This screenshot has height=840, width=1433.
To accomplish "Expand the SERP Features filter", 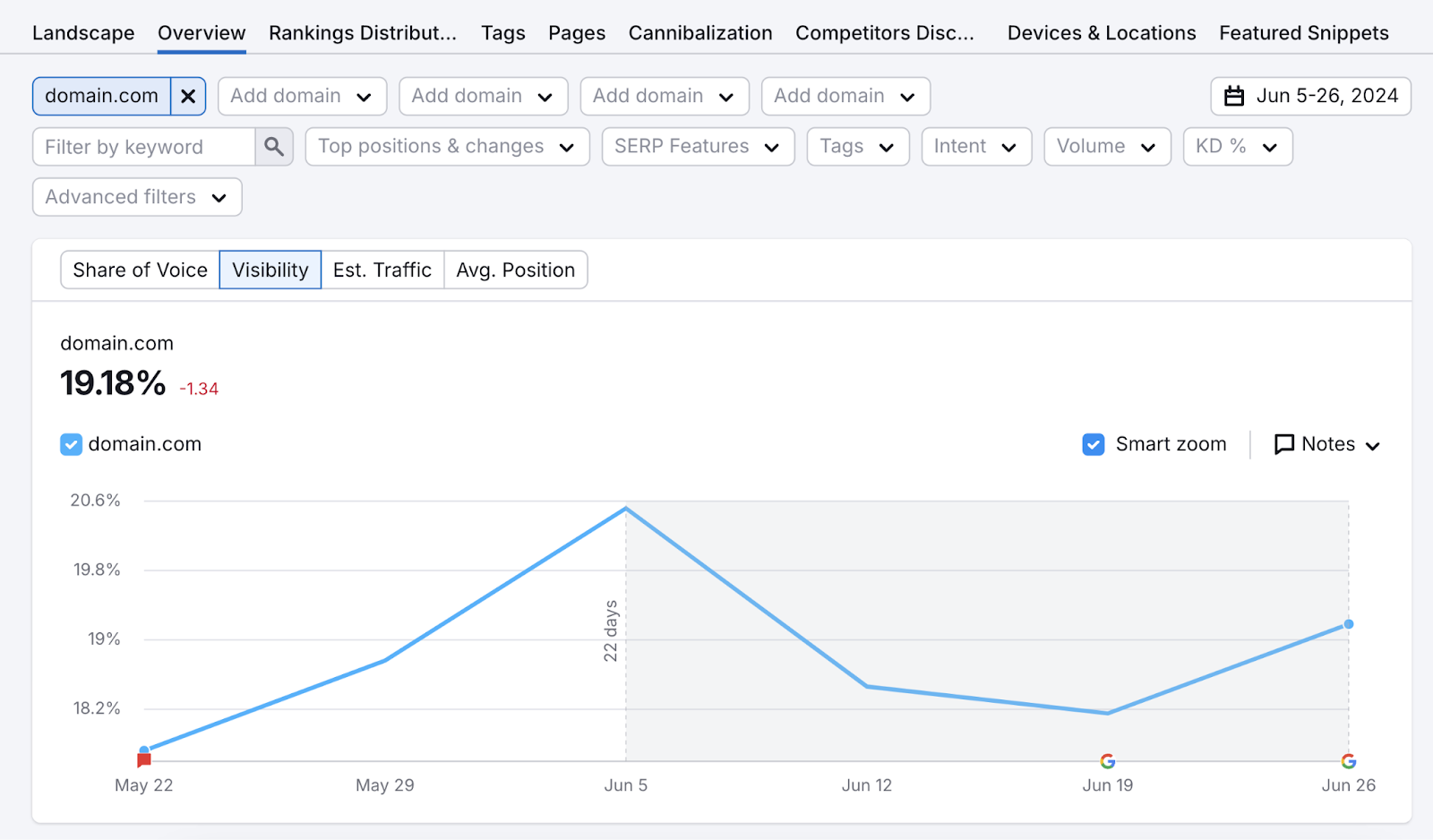I will [x=697, y=146].
